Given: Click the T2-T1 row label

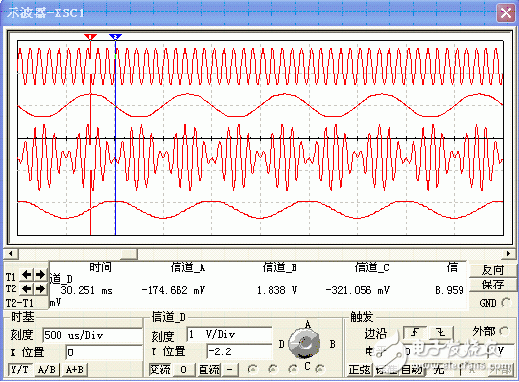Looking at the screenshot, I should pos(20,303).
